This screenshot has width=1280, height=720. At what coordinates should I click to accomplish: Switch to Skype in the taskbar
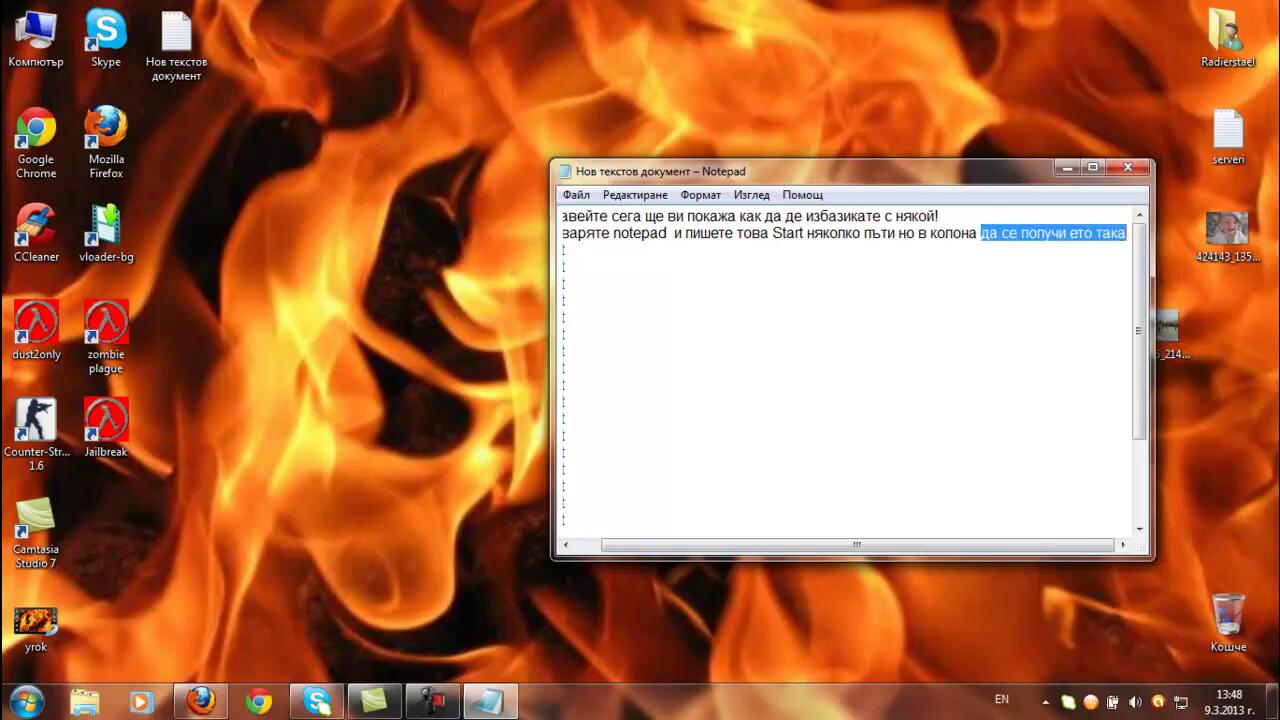tap(317, 701)
